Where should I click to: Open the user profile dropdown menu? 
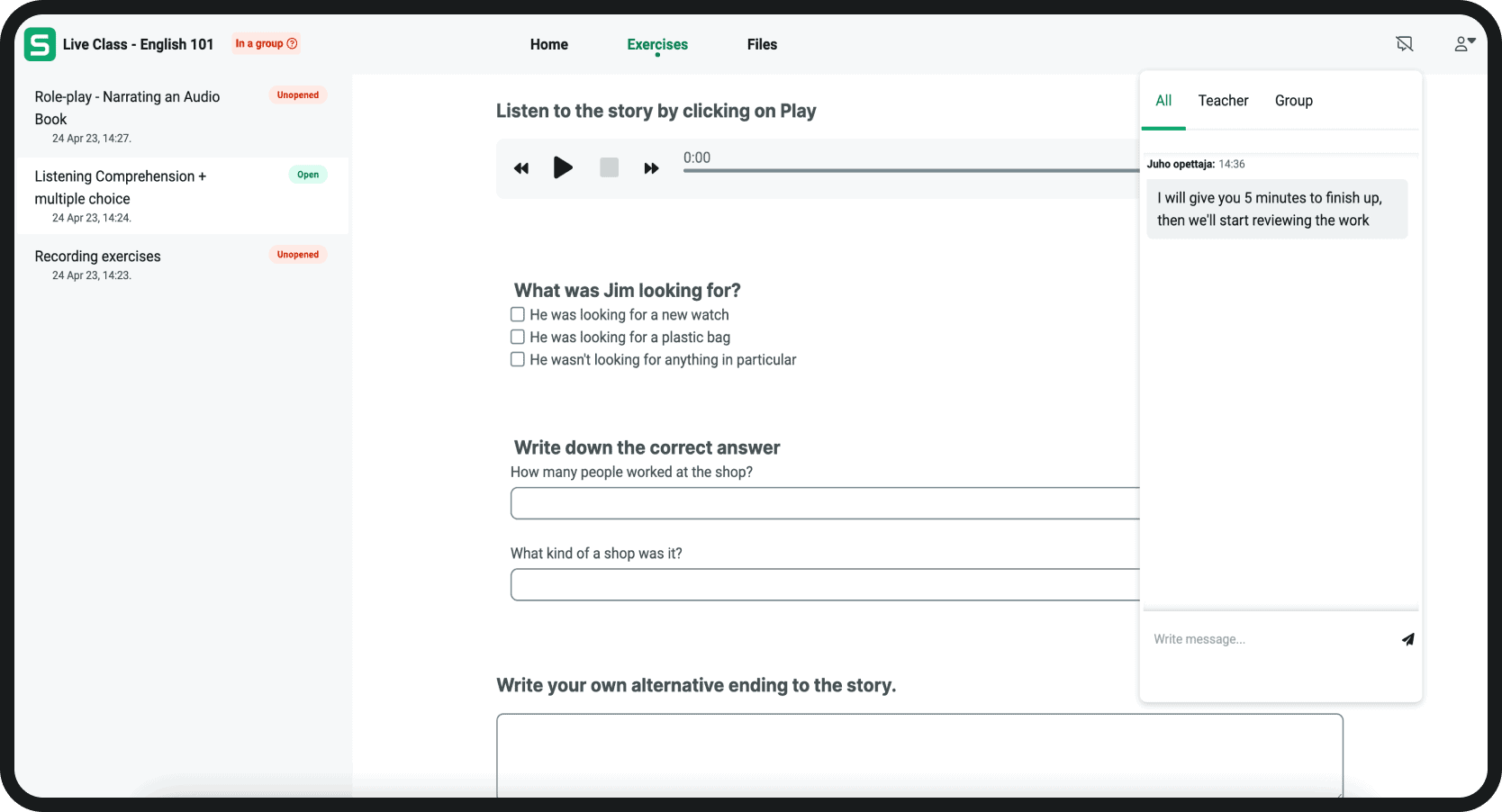pyautogui.click(x=1464, y=44)
